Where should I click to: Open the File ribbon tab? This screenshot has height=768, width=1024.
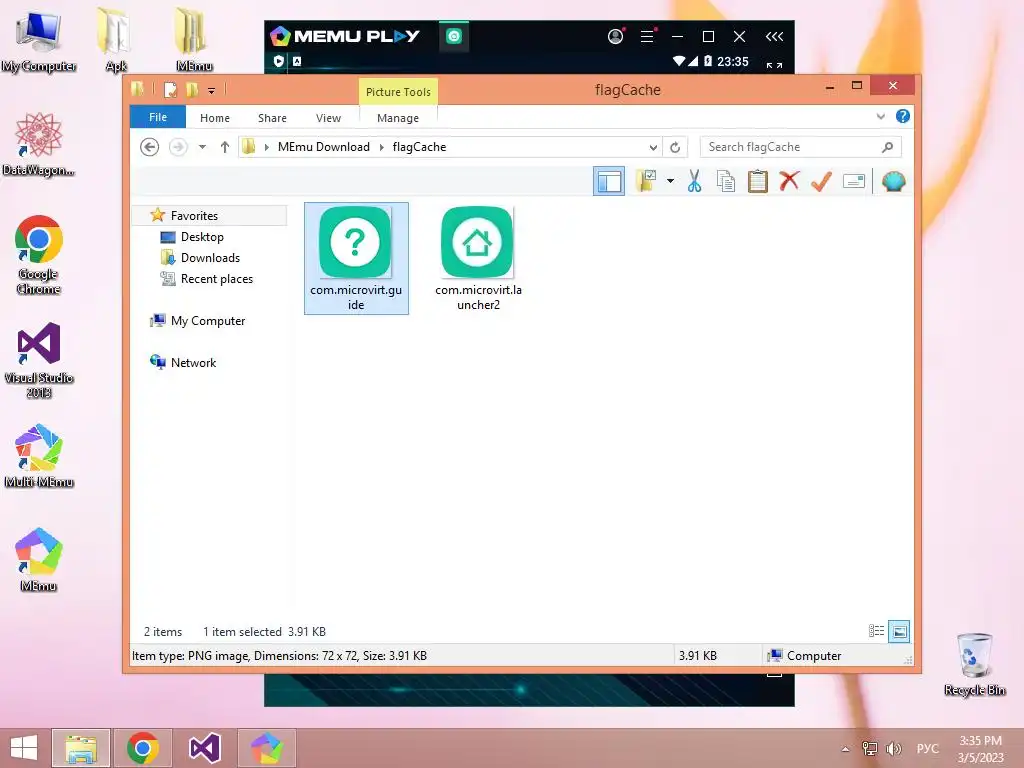tap(158, 117)
